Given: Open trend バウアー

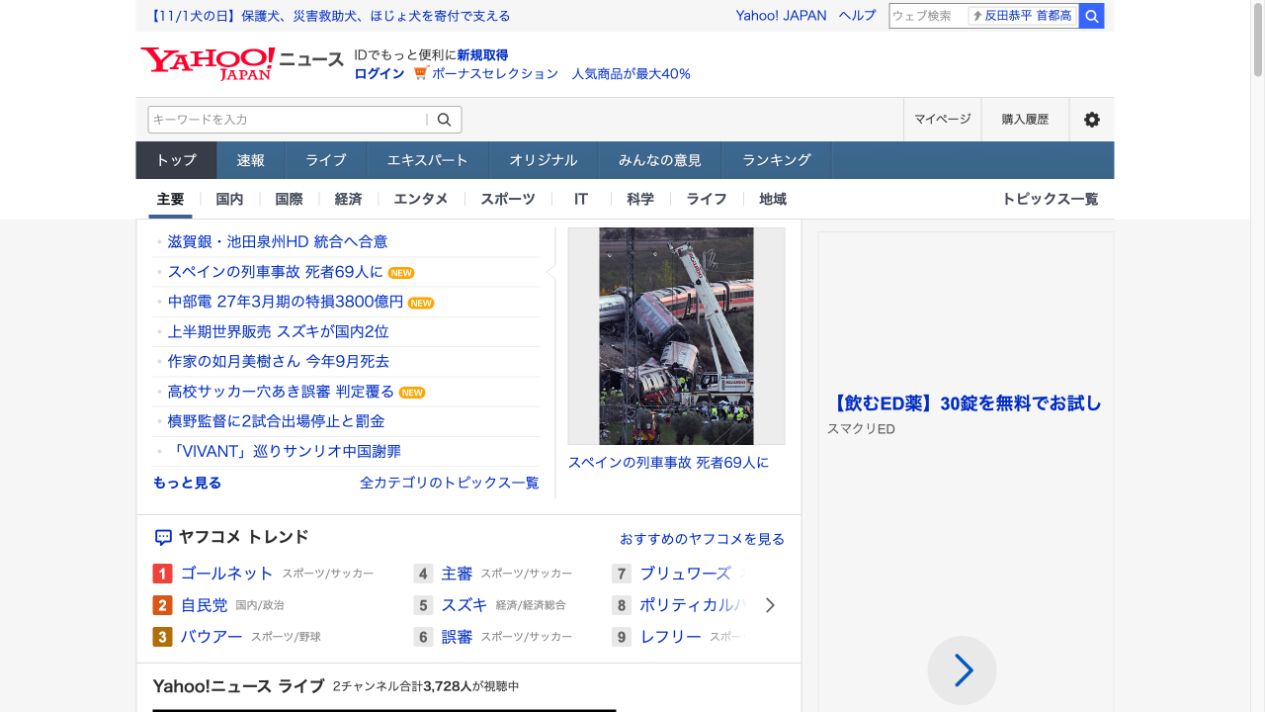Looking at the screenshot, I should coord(211,637).
